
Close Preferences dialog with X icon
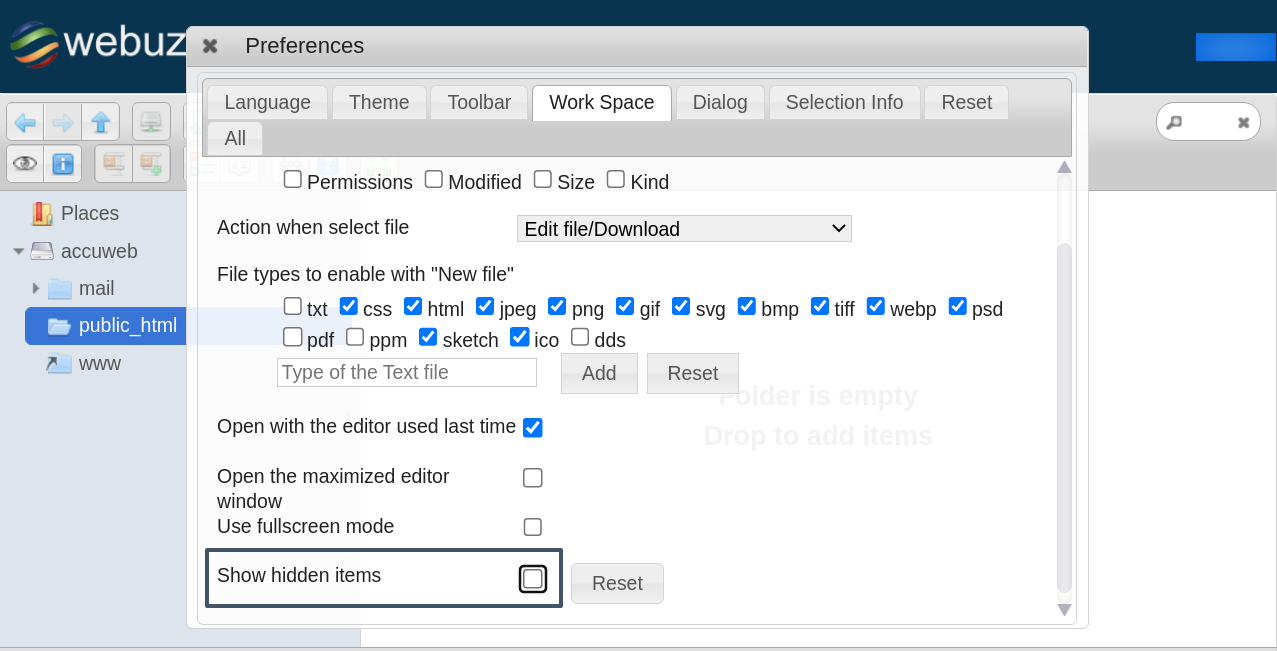(210, 46)
